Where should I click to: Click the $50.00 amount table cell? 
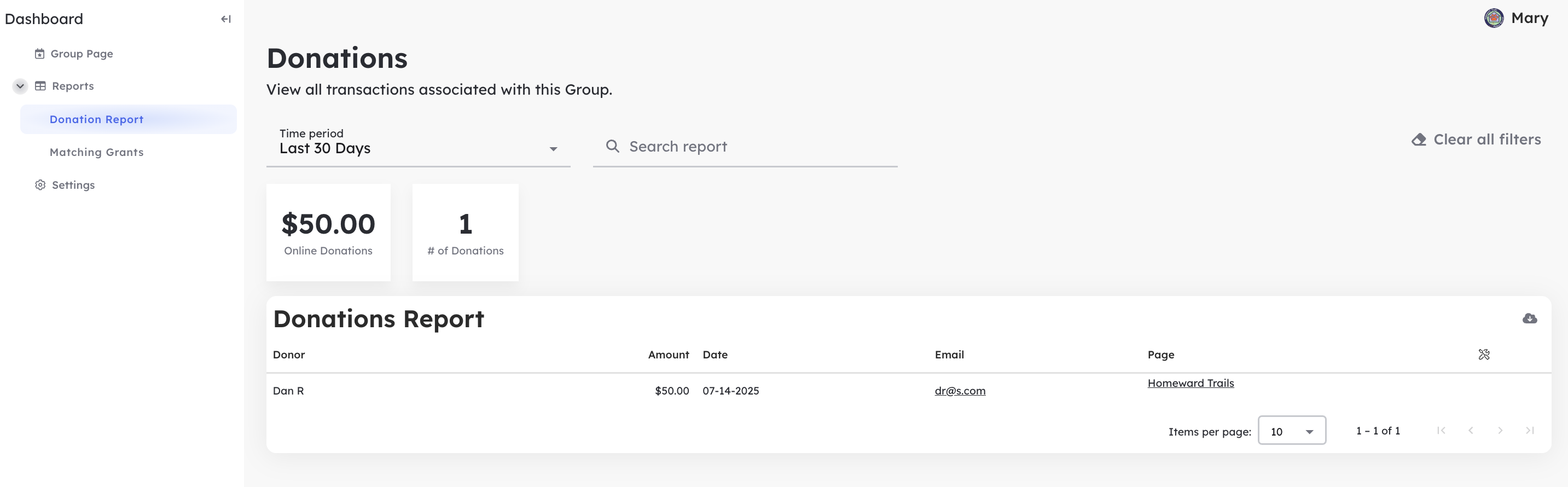tap(672, 391)
